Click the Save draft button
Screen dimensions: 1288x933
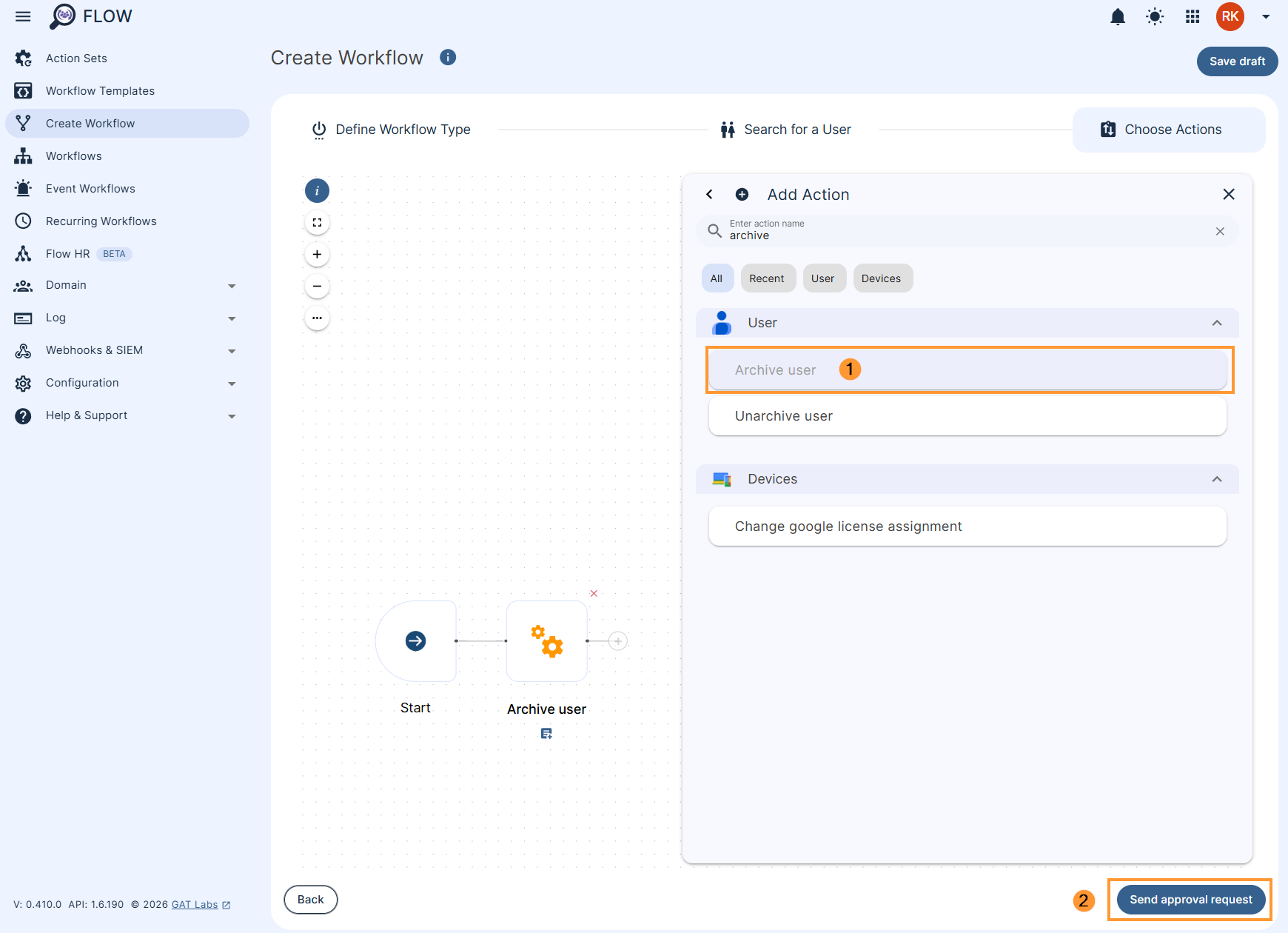pos(1236,61)
